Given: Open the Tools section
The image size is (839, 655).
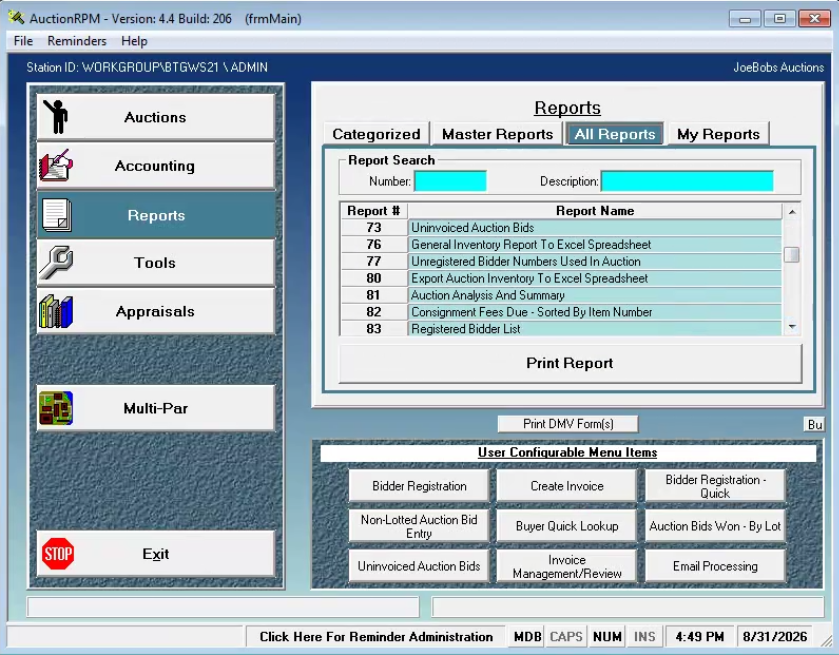Looking at the screenshot, I should (156, 262).
